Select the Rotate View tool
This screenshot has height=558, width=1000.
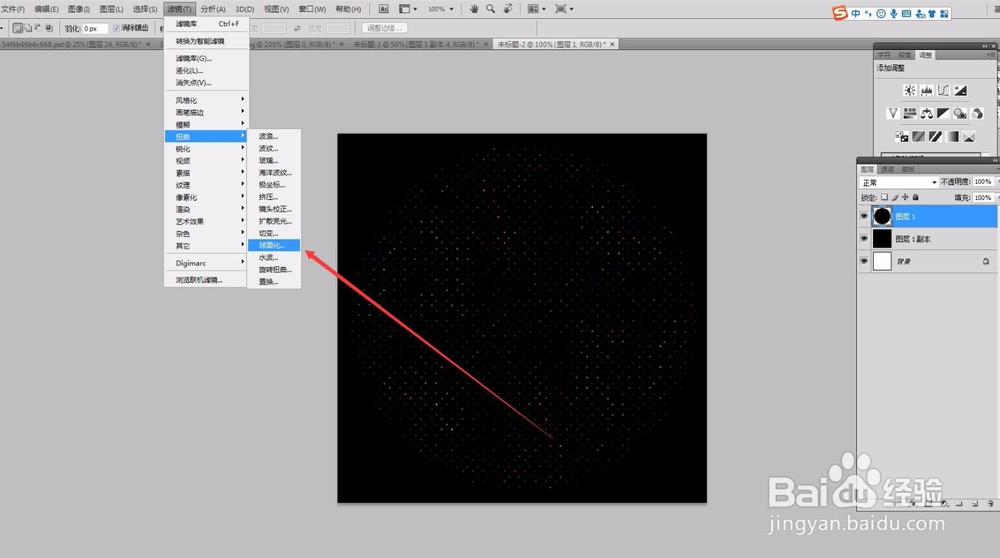click(x=508, y=9)
